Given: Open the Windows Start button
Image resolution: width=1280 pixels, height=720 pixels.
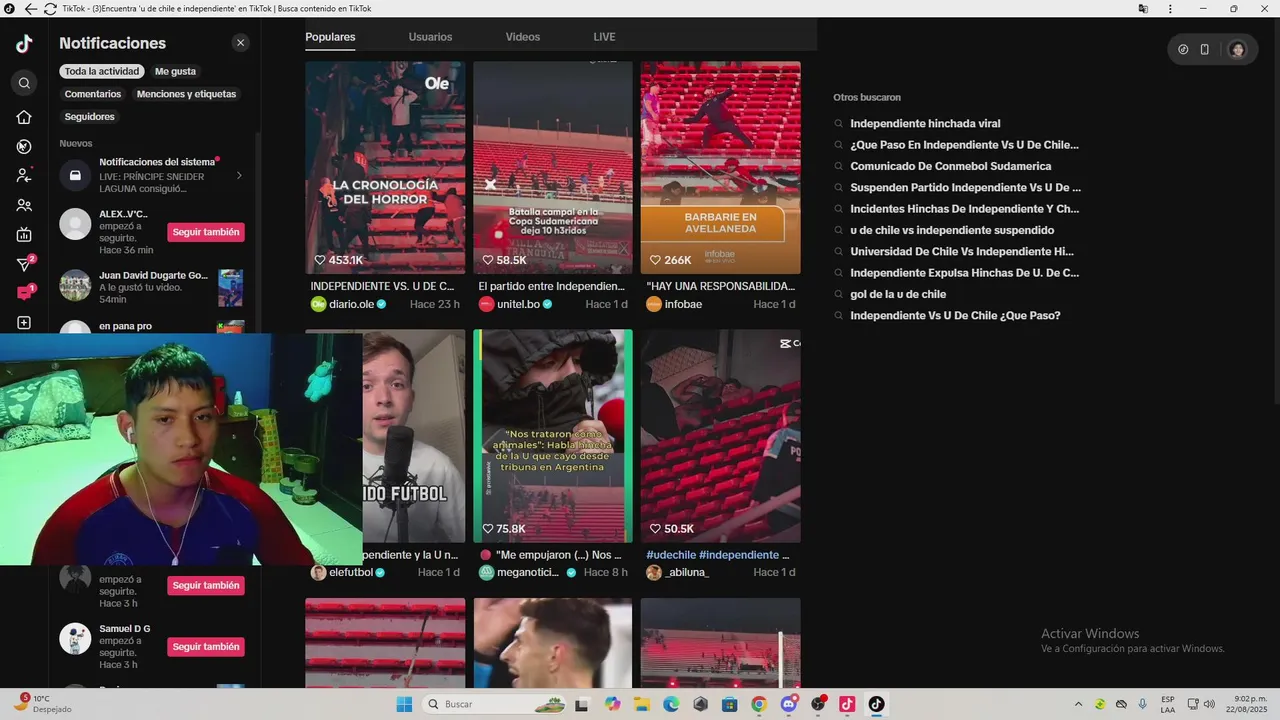Looking at the screenshot, I should [x=404, y=704].
